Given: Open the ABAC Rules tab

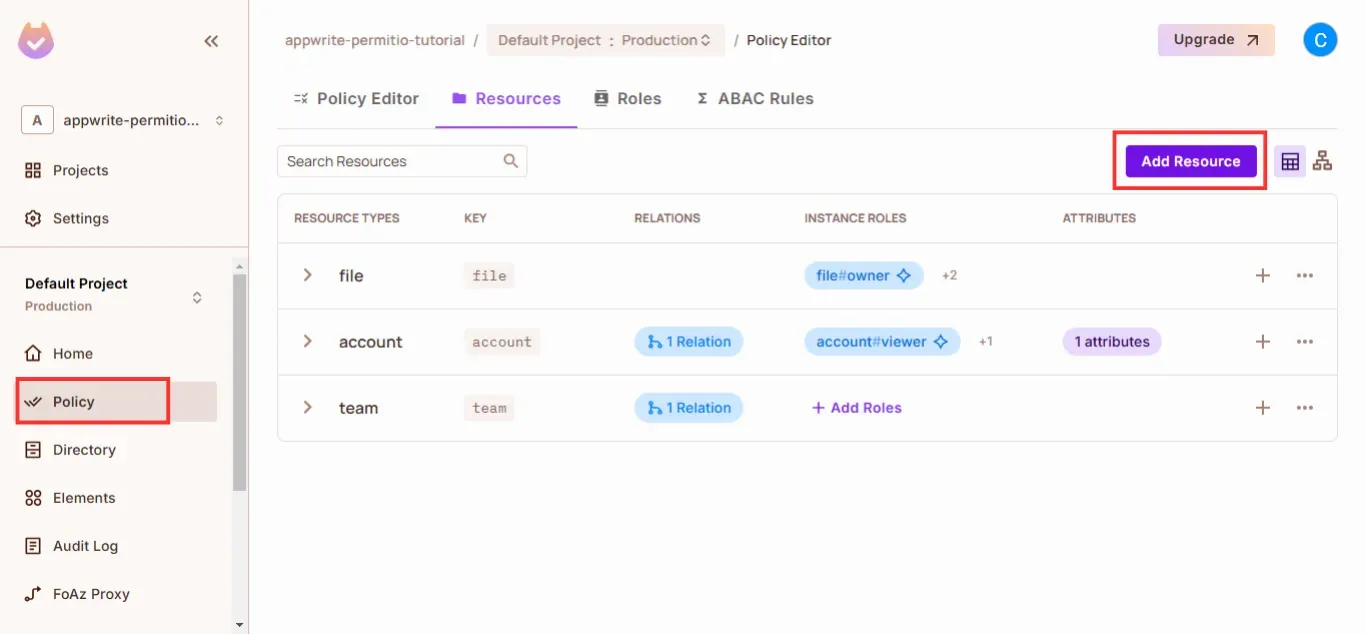Looking at the screenshot, I should pyautogui.click(x=755, y=98).
